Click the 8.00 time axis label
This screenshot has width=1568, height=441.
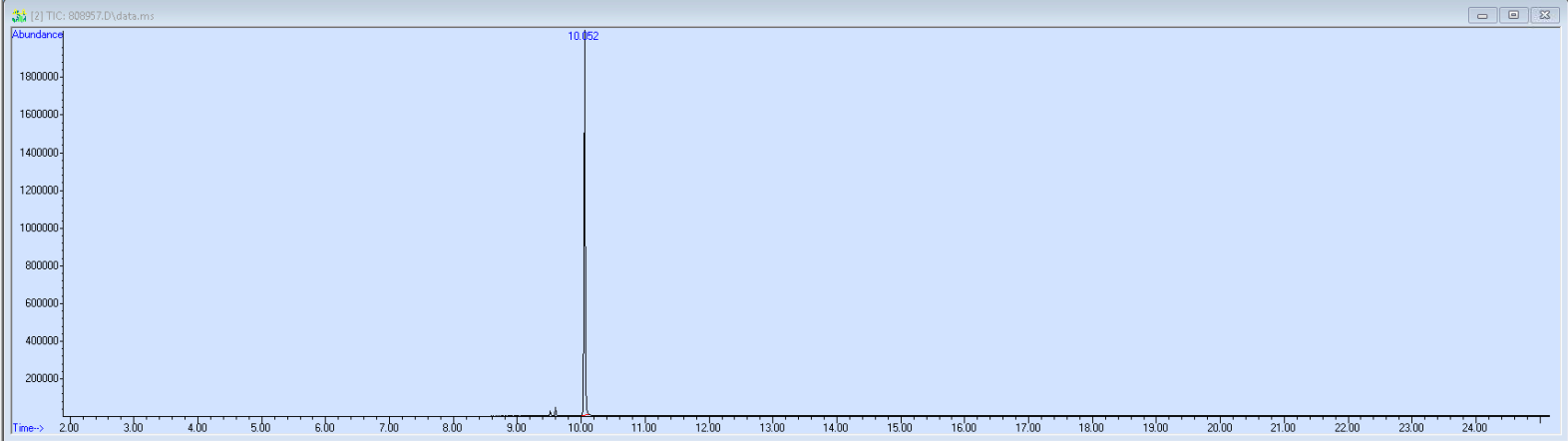(x=452, y=428)
